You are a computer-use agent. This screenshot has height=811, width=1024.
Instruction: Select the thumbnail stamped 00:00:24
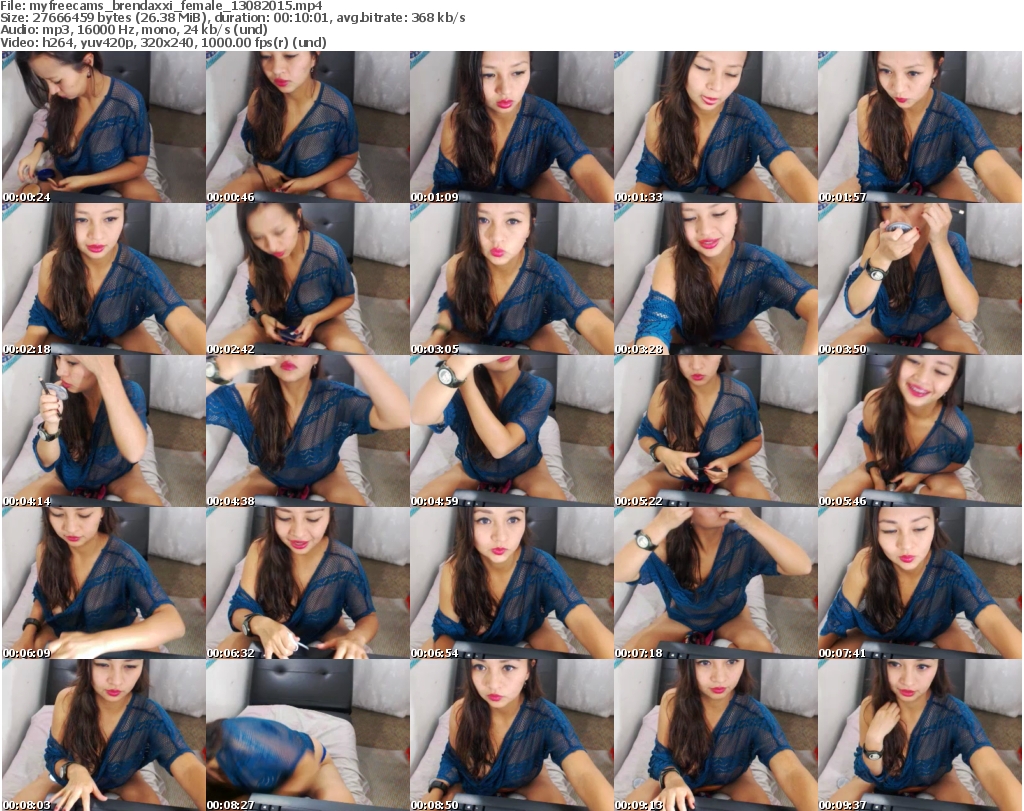point(104,127)
